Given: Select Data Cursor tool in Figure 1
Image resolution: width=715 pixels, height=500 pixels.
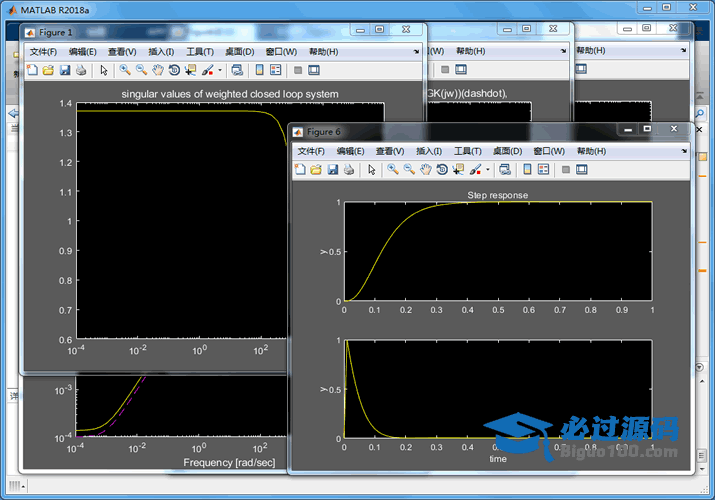Looking at the screenshot, I should [191, 70].
